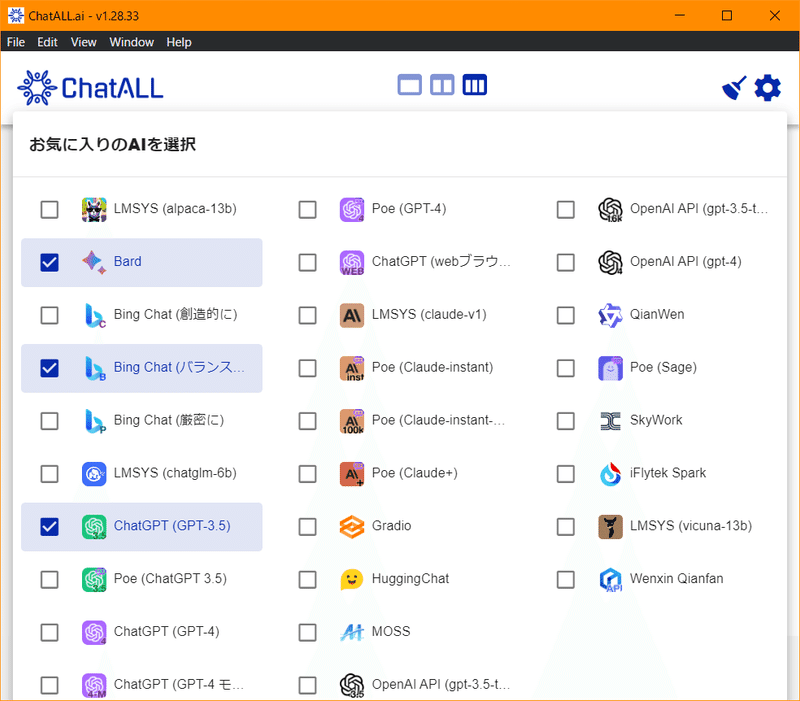
Task: Check the QianWen checkbox
Action: 565,315
